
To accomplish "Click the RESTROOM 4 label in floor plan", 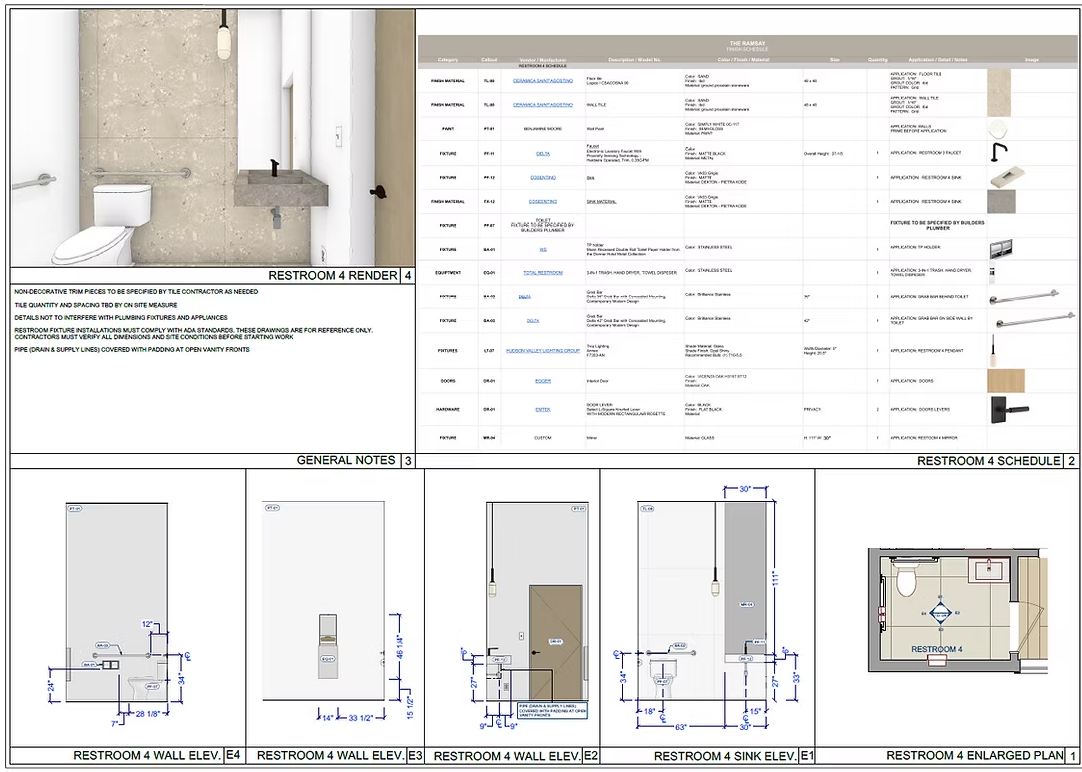I will 936,649.
